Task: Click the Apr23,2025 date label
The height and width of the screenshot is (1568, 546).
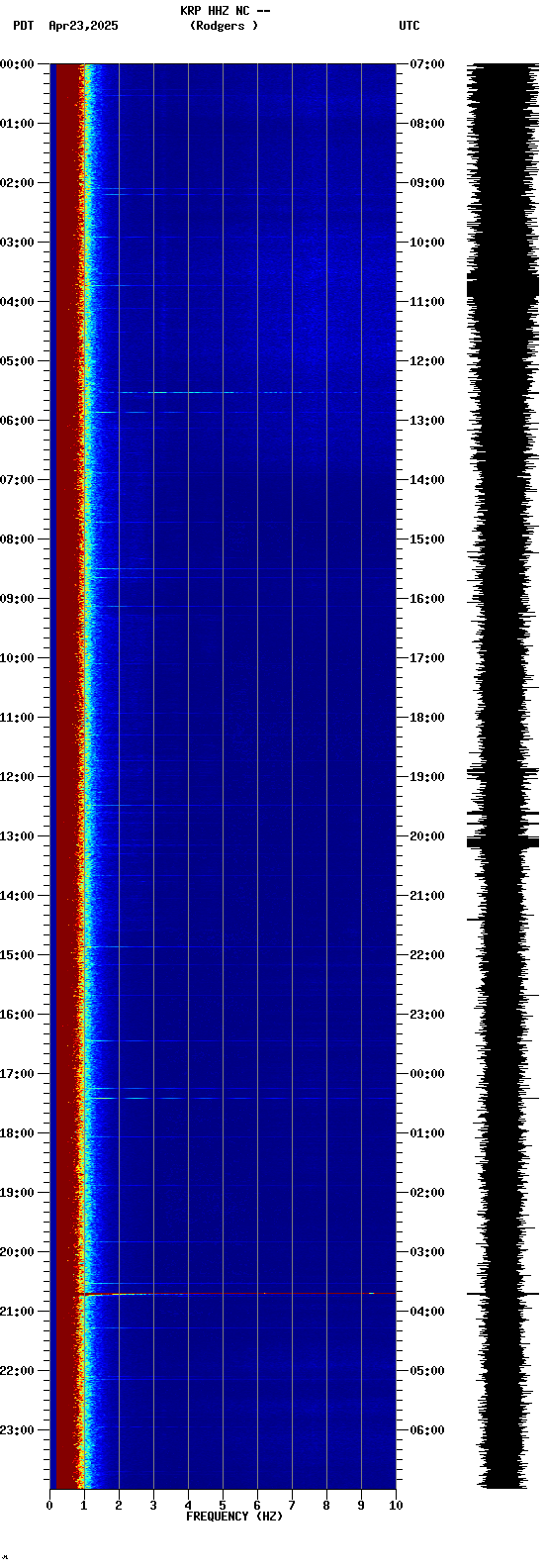Action: click(x=83, y=26)
